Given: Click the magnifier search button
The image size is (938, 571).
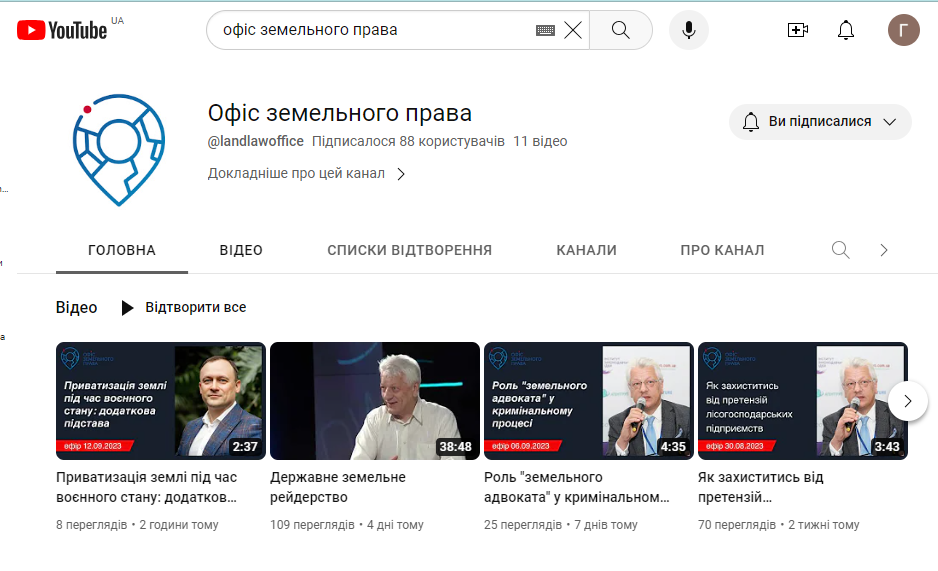Looking at the screenshot, I should pyautogui.click(x=620, y=30).
